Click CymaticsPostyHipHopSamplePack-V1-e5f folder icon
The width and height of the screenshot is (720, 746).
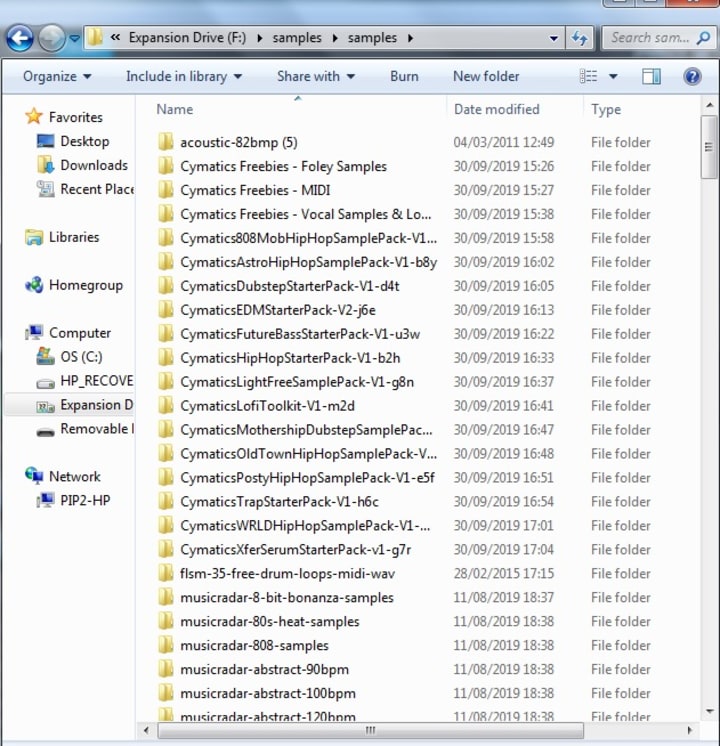point(166,477)
